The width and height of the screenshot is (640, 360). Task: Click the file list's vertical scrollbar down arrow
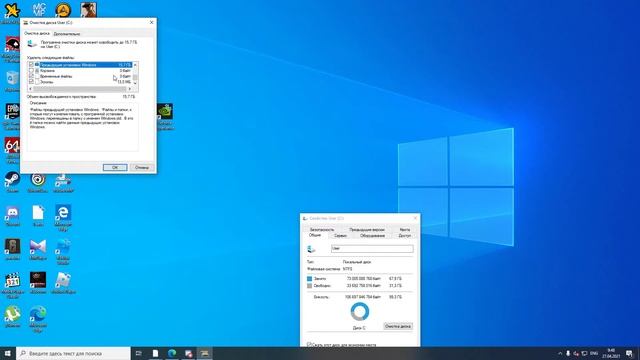pyautogui.click(x=135, y=83)
